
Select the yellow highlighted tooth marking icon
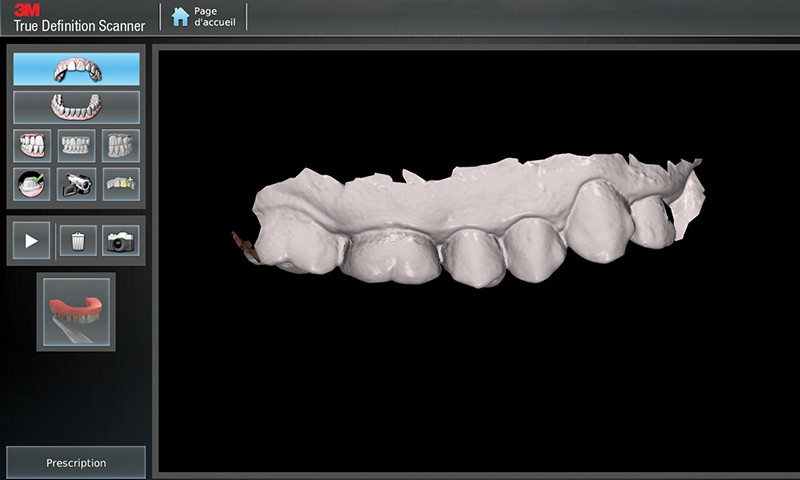(x=120, y=184)
